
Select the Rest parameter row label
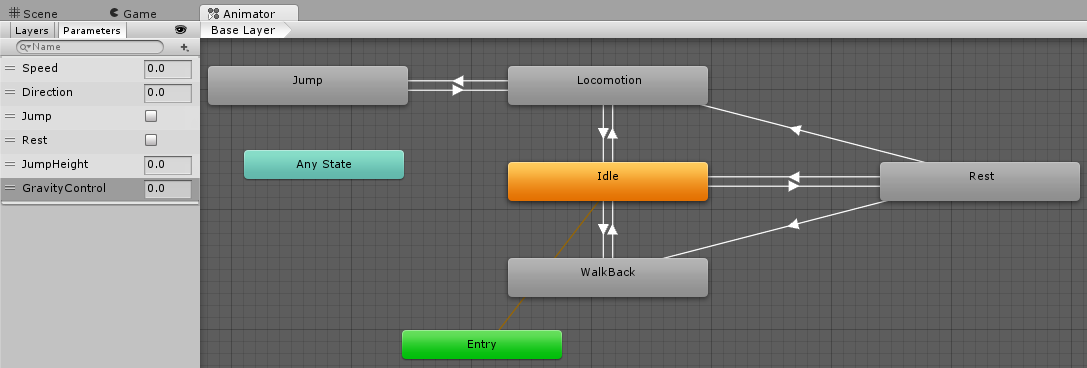coord(35,140)
